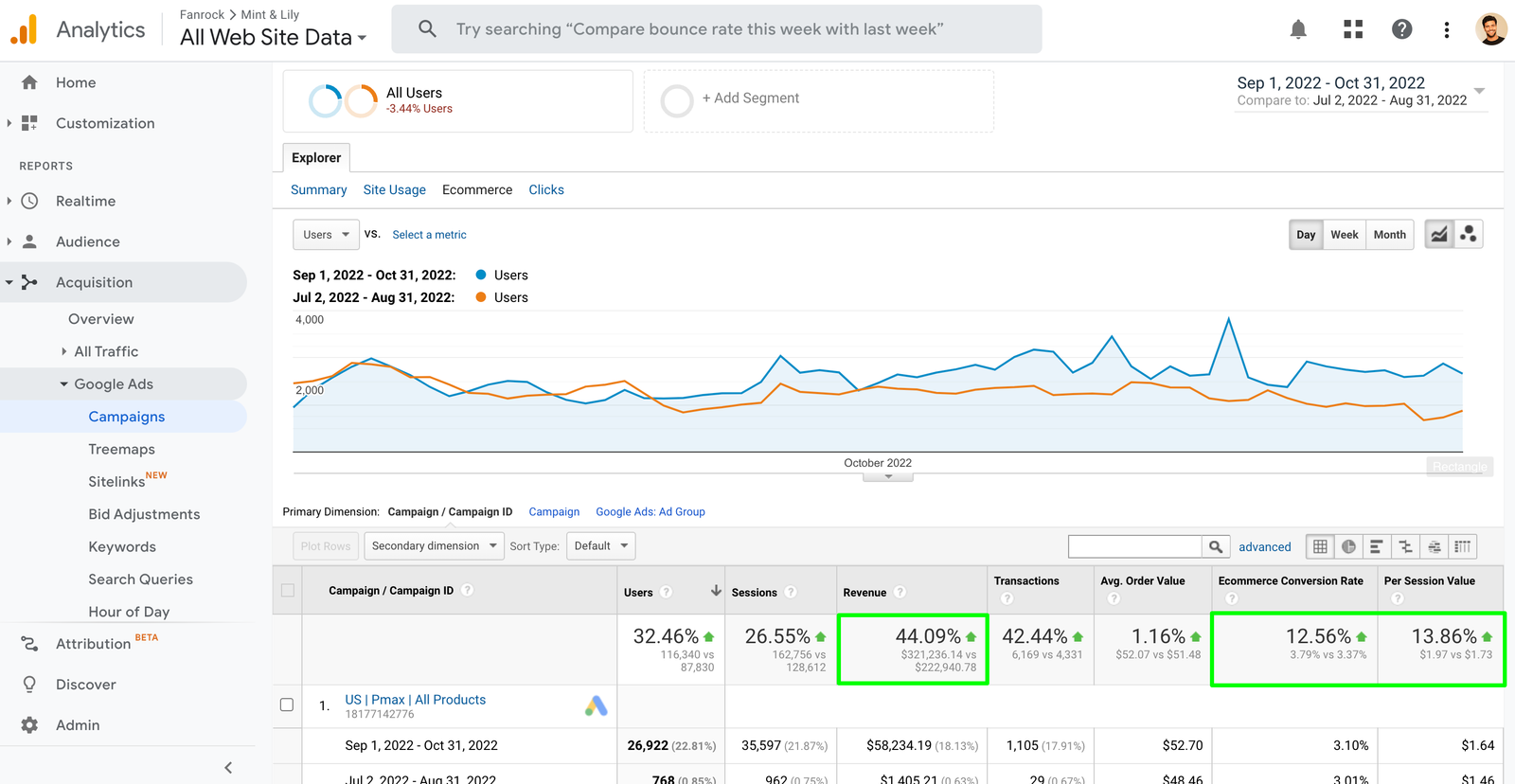Image resolution: width=1515 pixels, height=784 pixels.
Task: Switch to the Site Usage tab
Action: (394, 190)
